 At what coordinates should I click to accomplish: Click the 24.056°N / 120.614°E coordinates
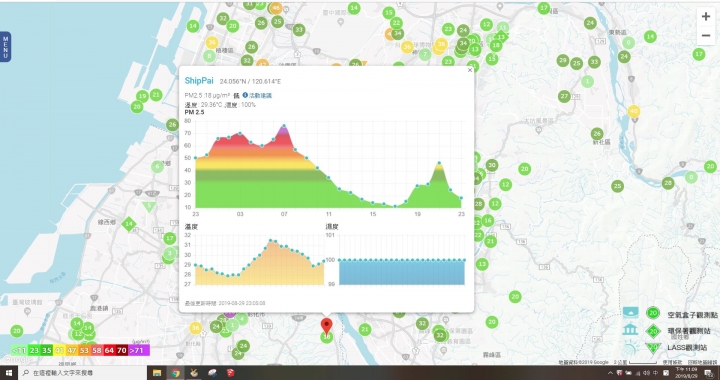click(x=250, y=81)
